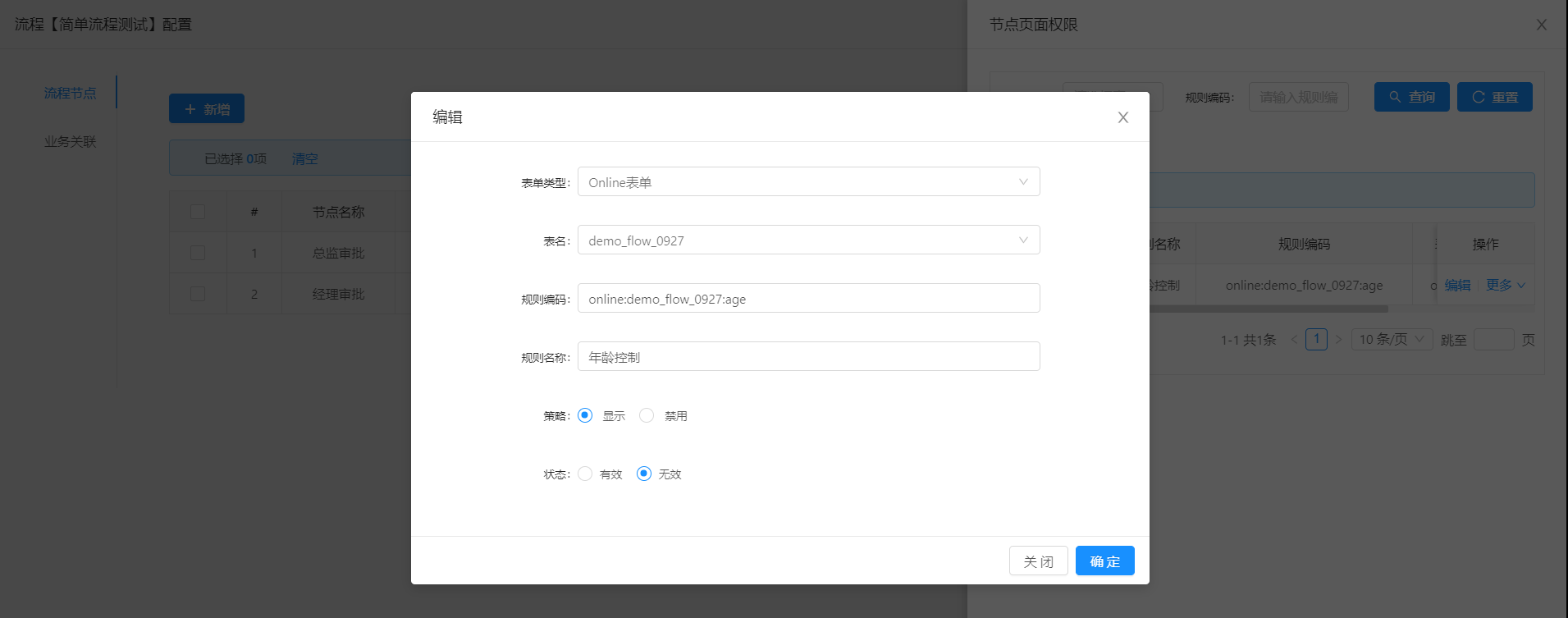The image size is (1568, 618).
Task: Click the 规则编码 input in edit dialog
Action: point(809,298)
